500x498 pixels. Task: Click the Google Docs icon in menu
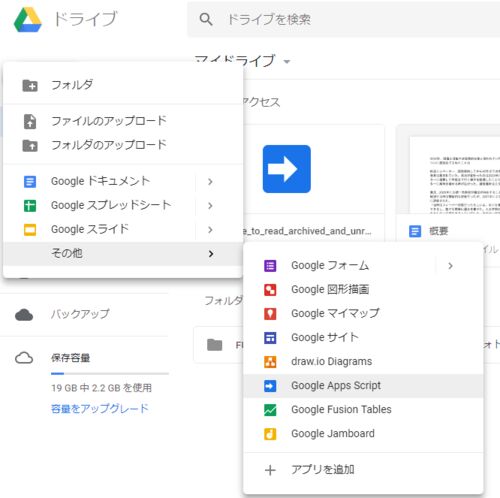pos(30,182)
